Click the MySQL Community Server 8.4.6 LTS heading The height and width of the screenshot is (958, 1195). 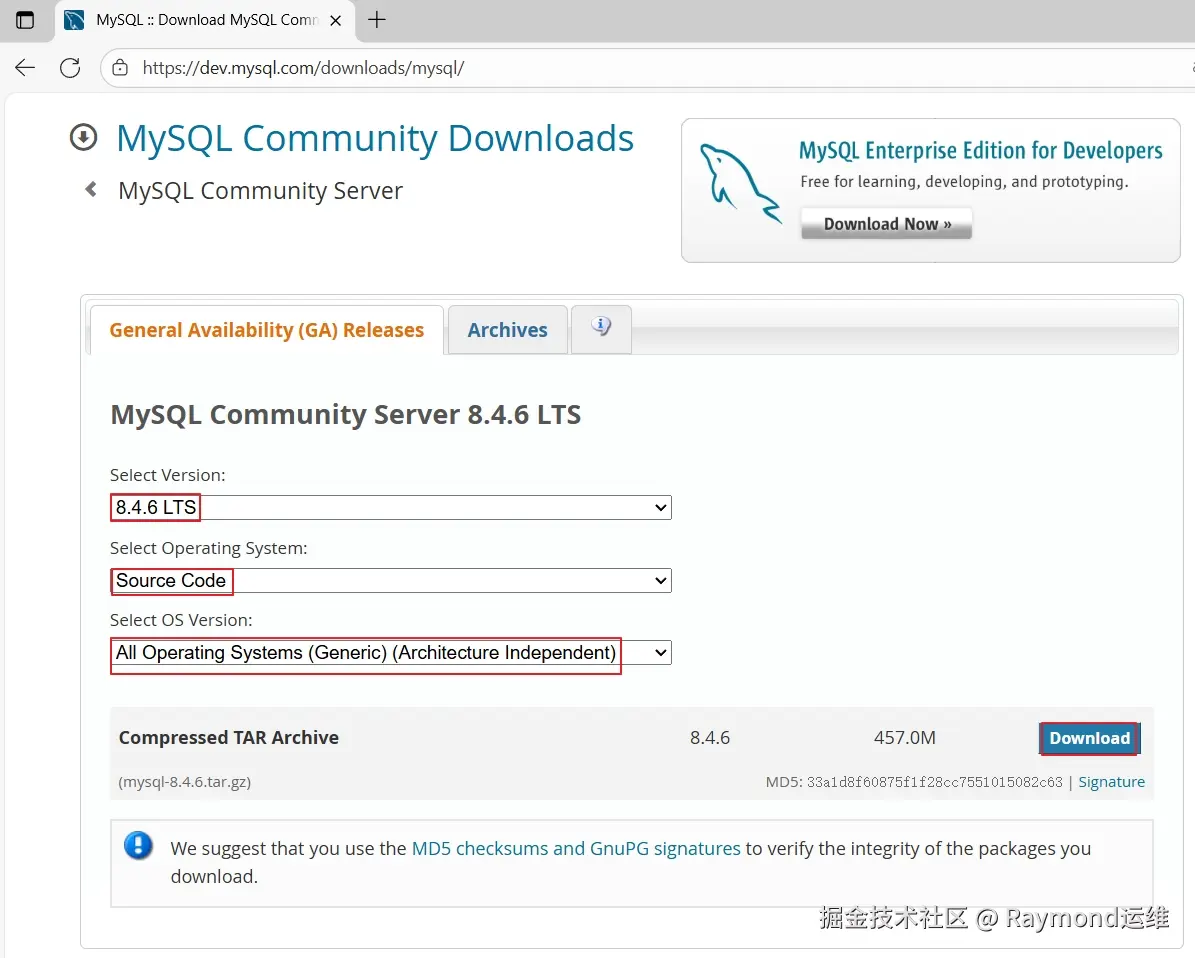click(x=345, y=415)
